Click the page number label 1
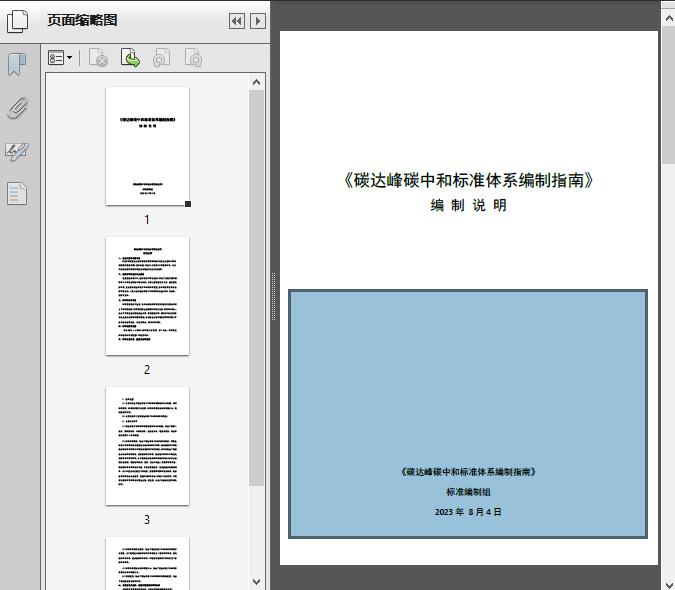The width and height of the screenshot is (675, 590). [147, 219]
